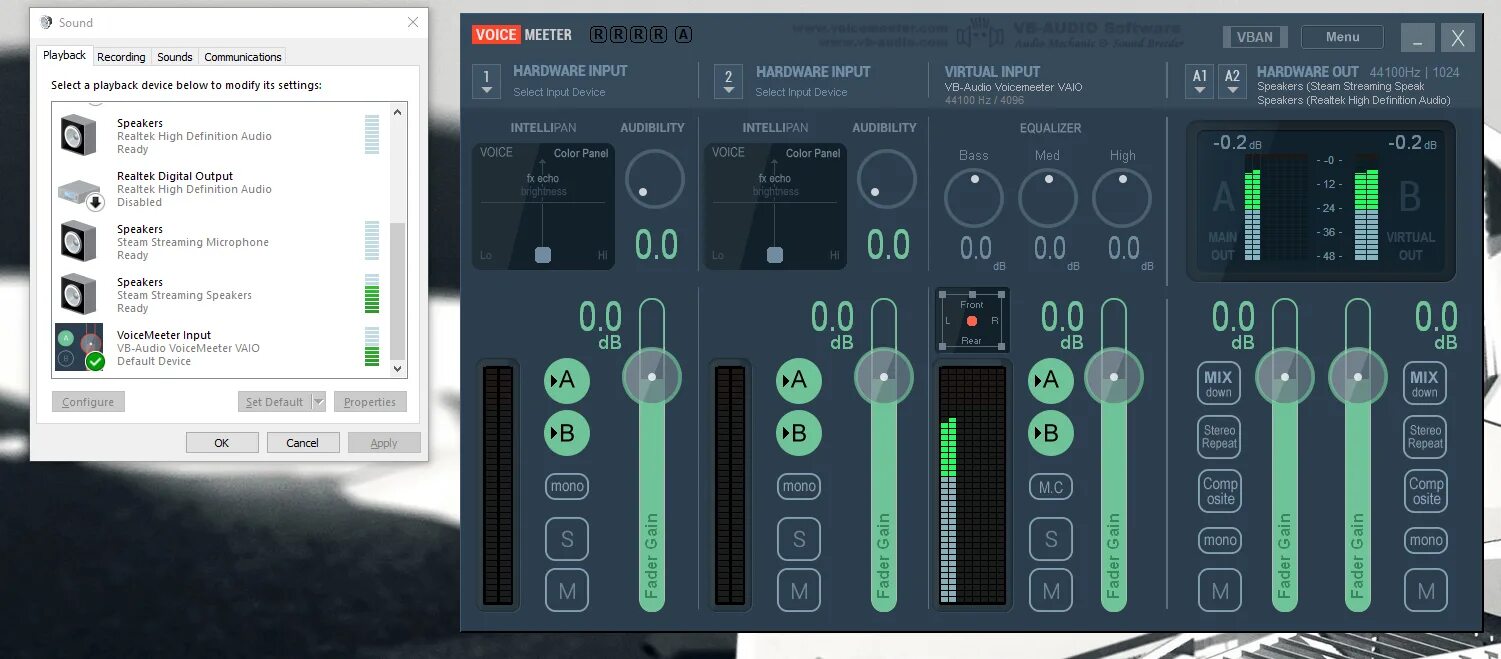Toggle Mix down on bus A
The width and height of the screenshot is (1501, 659).
(x=1219, y=384)
